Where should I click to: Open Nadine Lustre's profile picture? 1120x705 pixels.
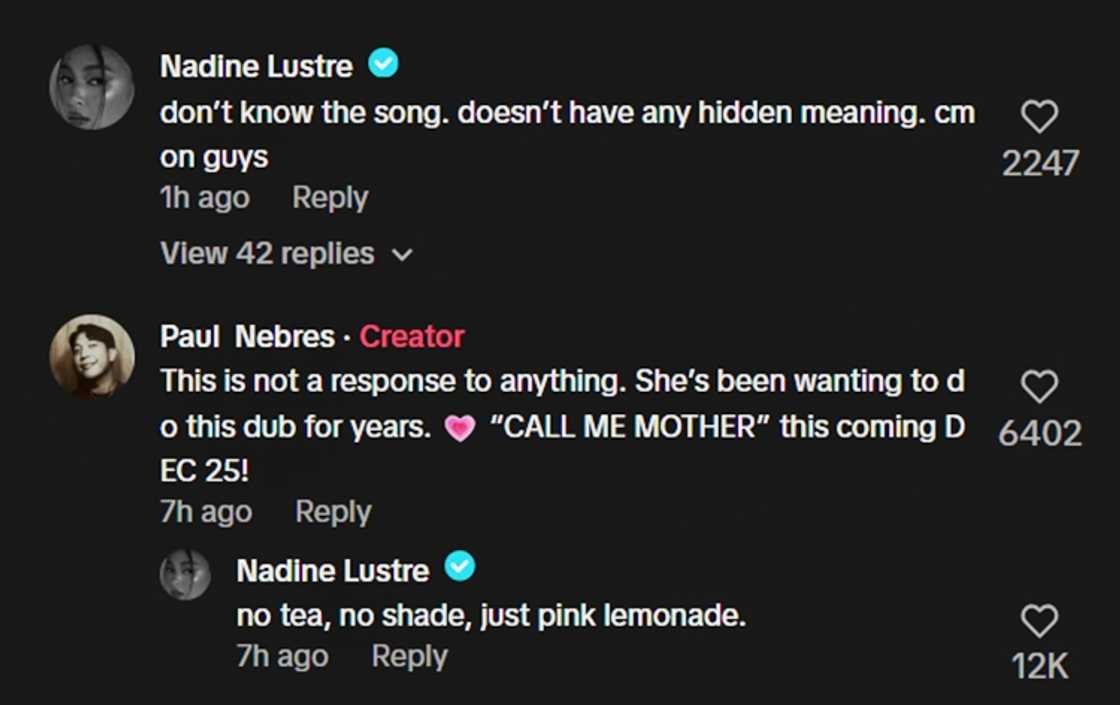pos(91,87)
